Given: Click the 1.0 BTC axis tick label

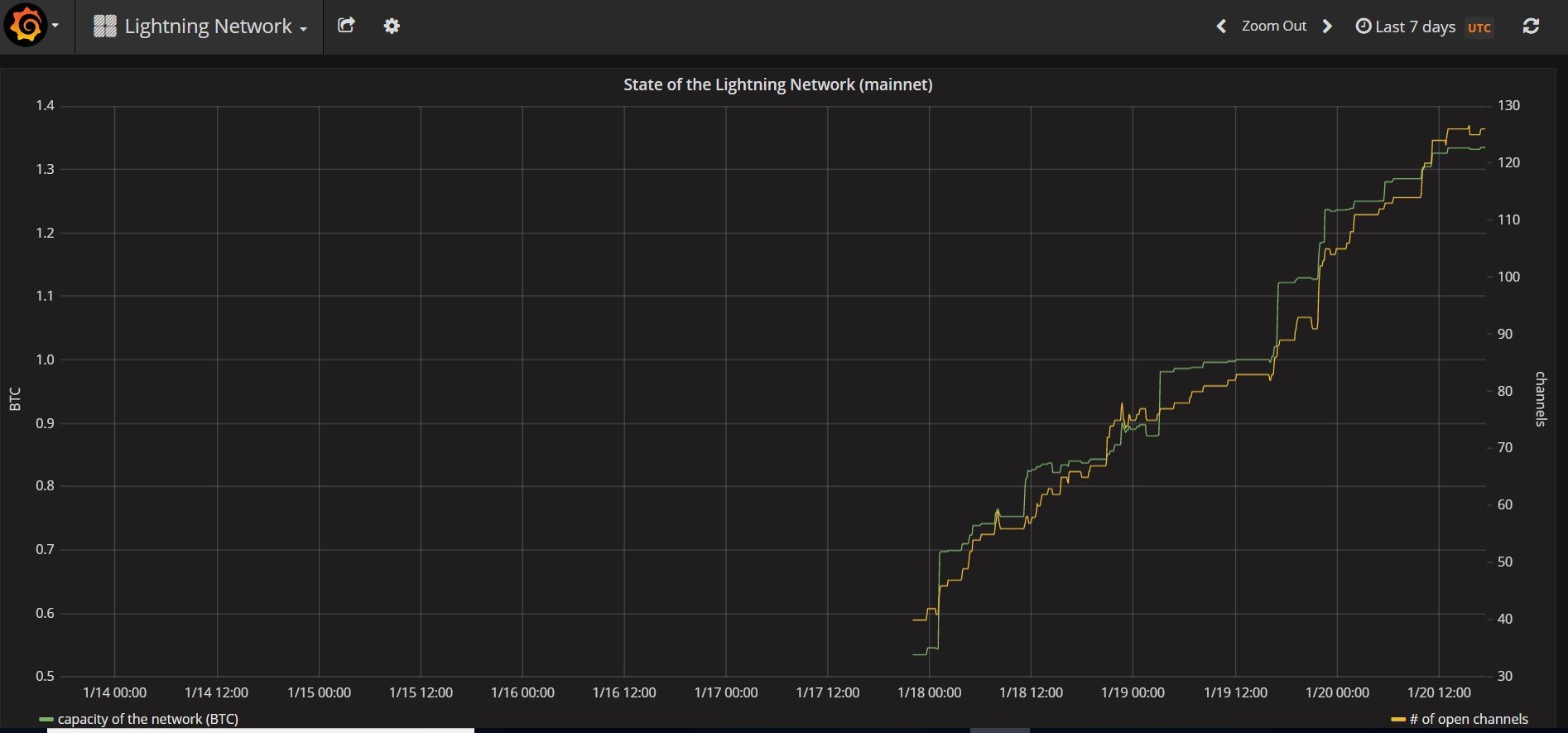Looking at the screenshot, I should coord(45,359).
